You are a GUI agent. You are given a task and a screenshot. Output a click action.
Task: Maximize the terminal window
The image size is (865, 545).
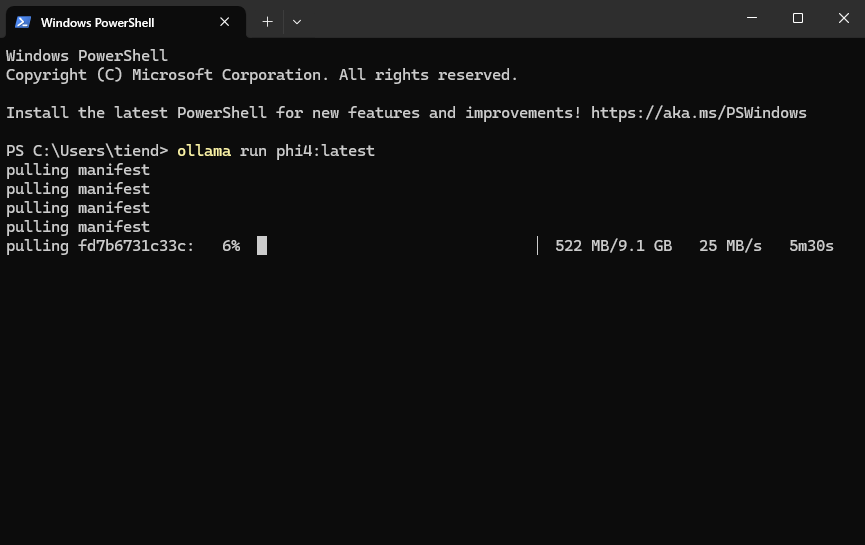click(798, 18)
